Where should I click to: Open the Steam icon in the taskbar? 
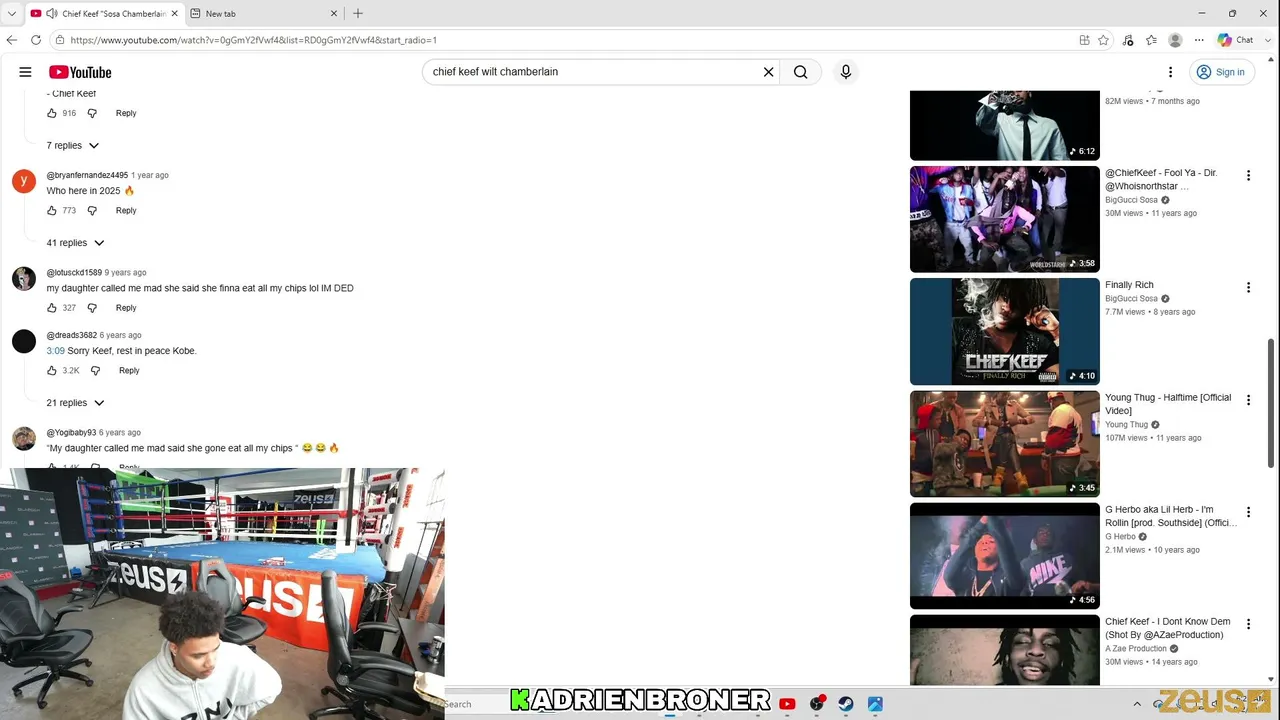coord(846,704)
